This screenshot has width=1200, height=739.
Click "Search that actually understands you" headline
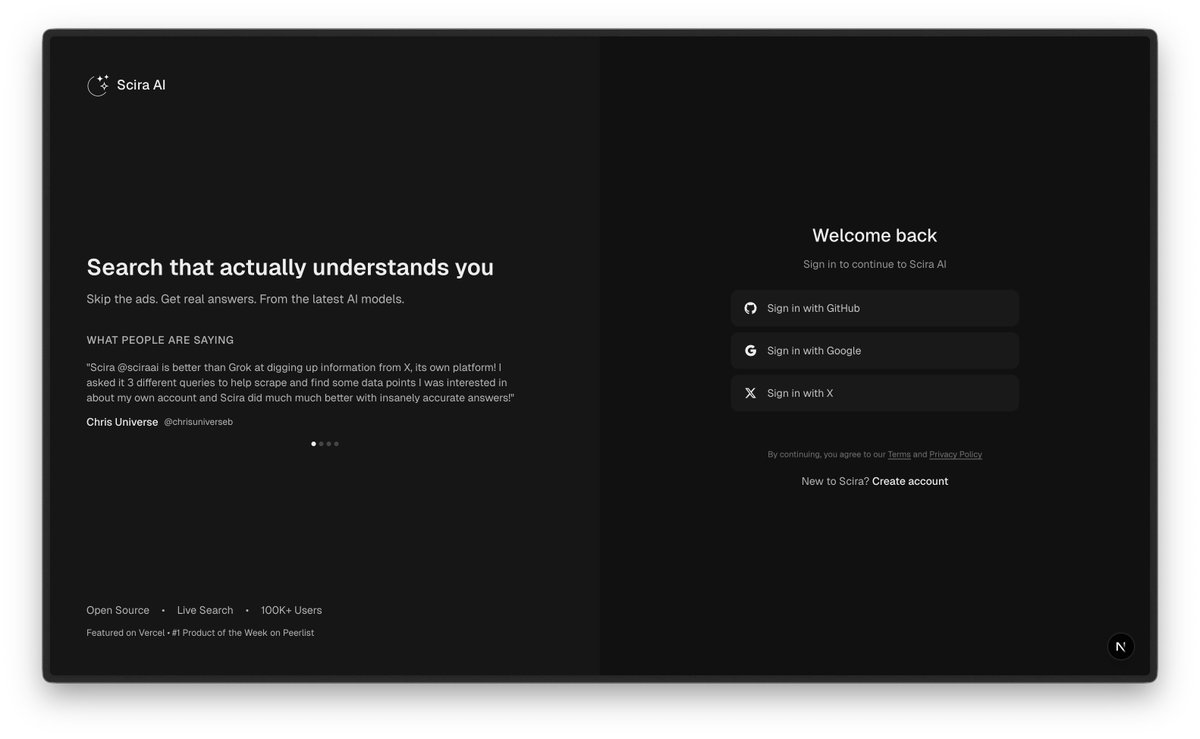click(290, 267)
